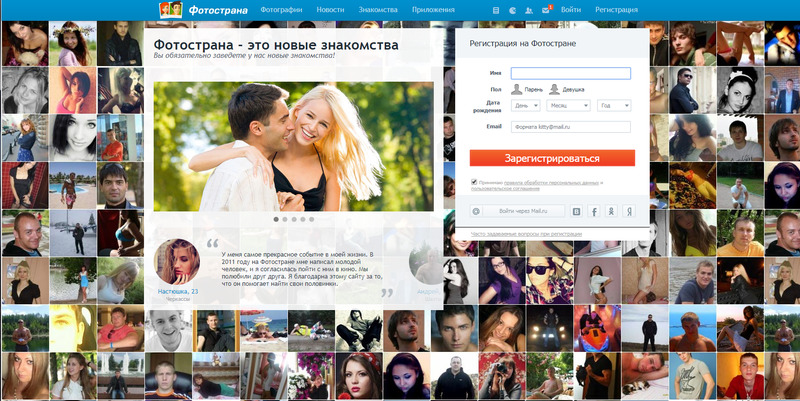Viewport: 800px width, 401px height.
Task: Click Войти in the header
Action: coord(570,10)
